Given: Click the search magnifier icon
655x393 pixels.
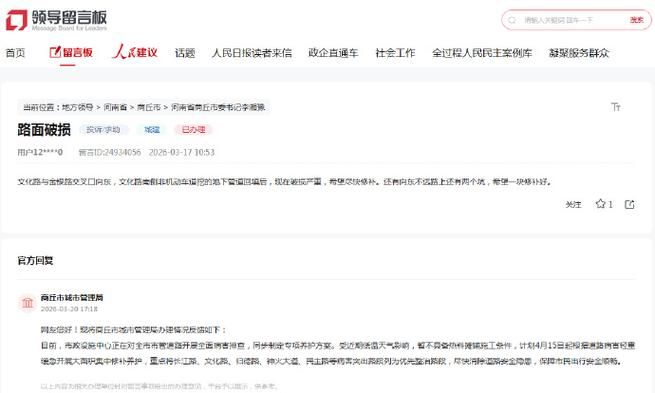Looking at the screenshot, I should [x=512, y=20].
